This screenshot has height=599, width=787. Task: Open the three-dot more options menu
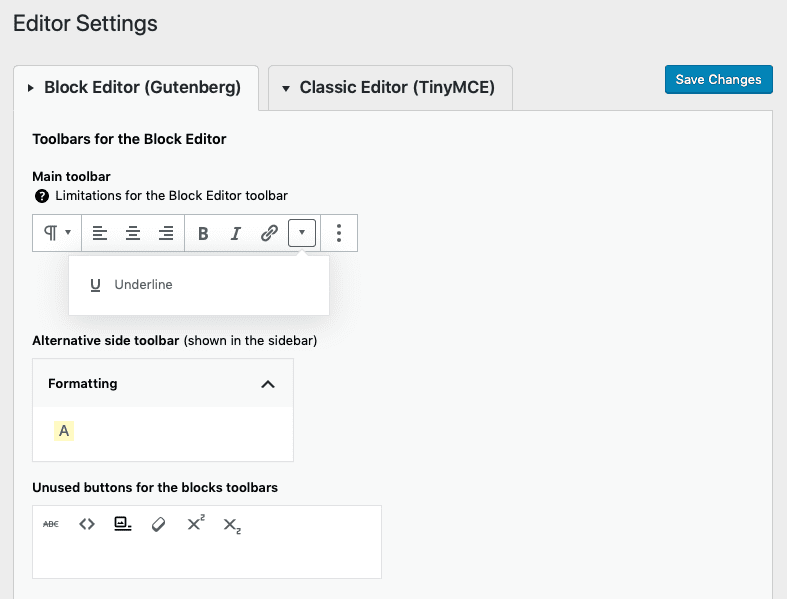[339, 233]
